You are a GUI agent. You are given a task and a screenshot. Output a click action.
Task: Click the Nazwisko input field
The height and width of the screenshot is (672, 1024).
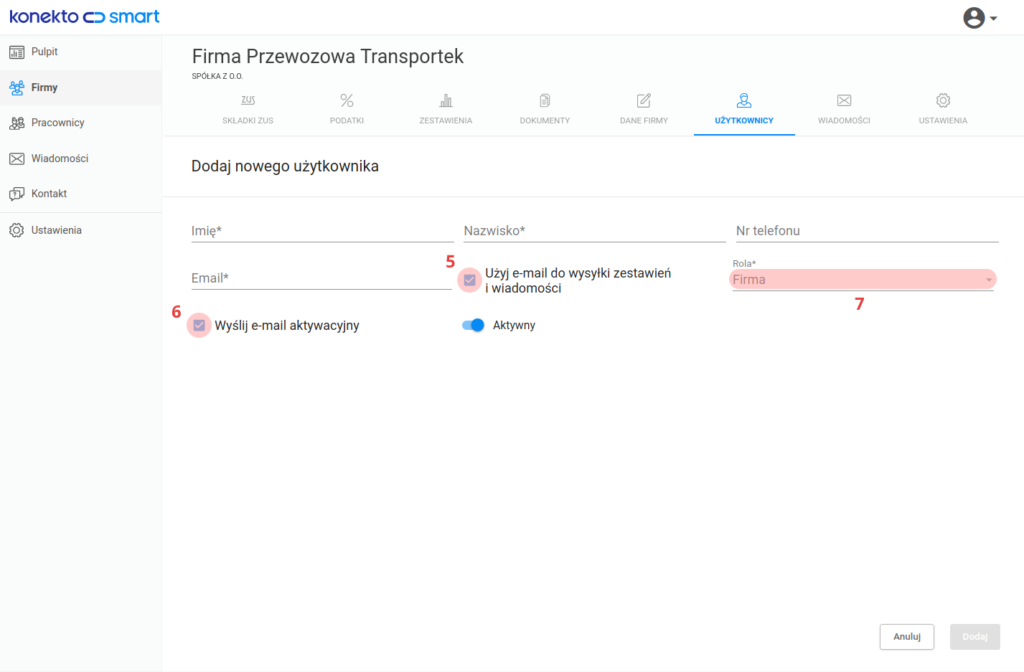[x=594, y=231]
